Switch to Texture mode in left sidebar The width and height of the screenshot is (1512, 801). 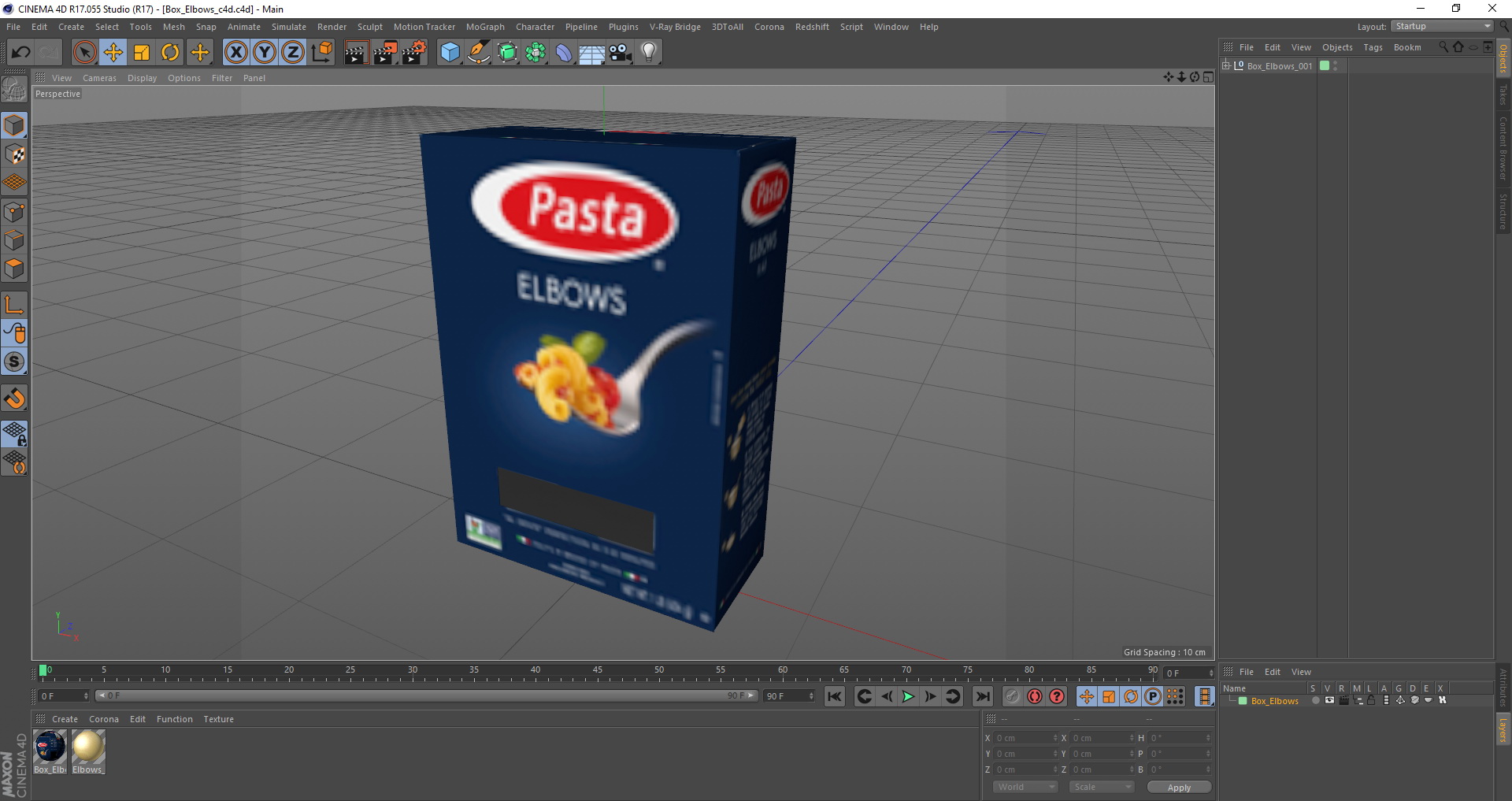point(14,154)
